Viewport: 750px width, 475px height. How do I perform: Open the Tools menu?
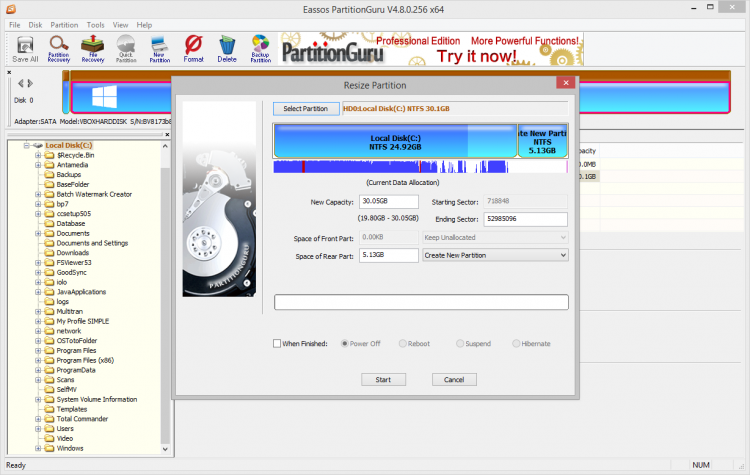(x=95, y=25)
